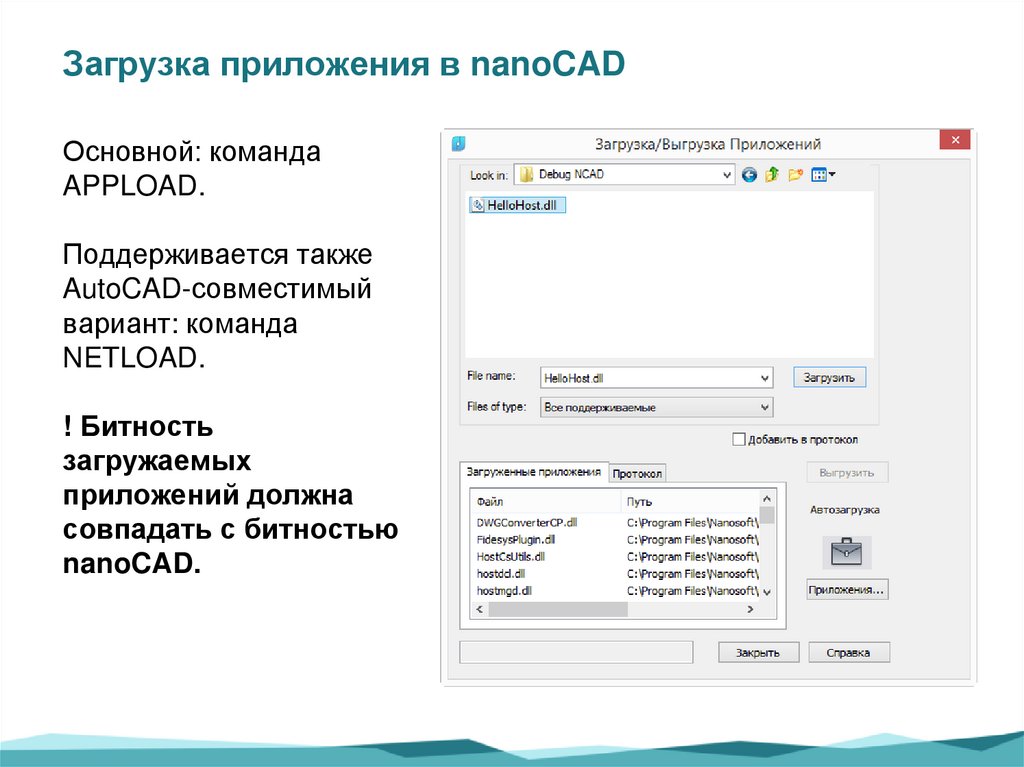The height and width of the screenshot is (767, 1024).
Task: Click the briefcase Startup Suite icon
Action: point(846,552)
